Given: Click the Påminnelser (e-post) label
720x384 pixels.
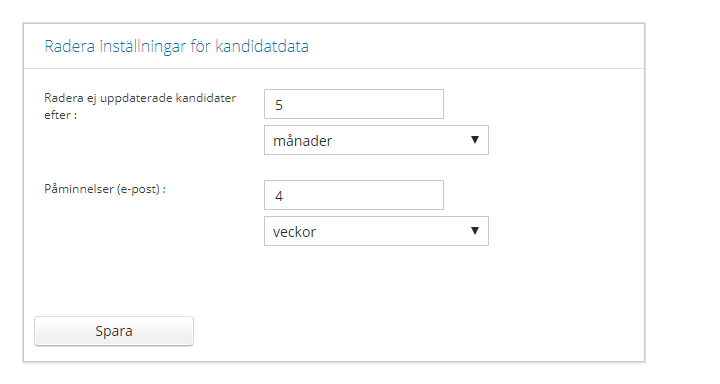Looking at the screenshot, I should (x=105, y=189).
